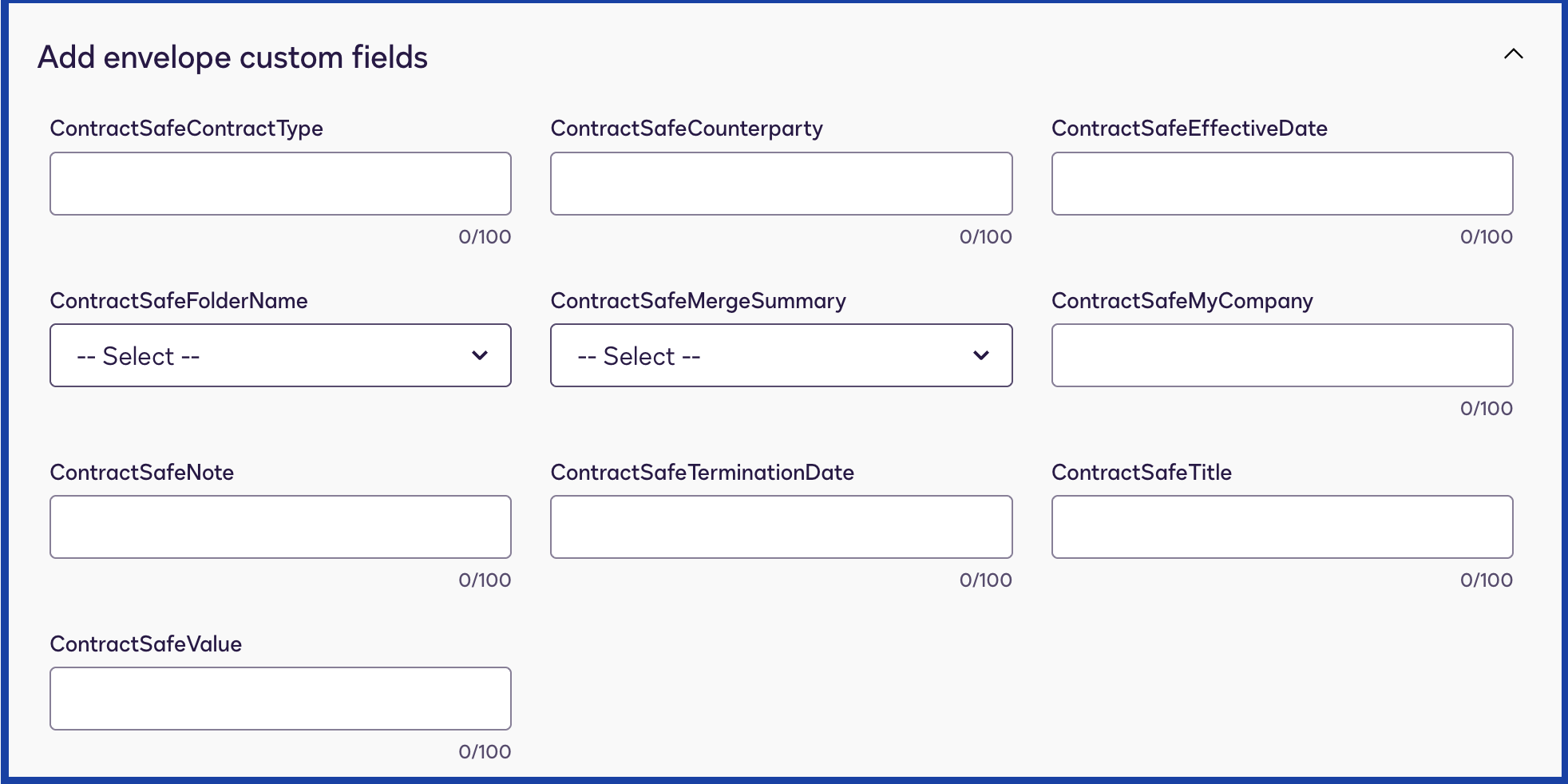Click into the ContractSafeEffectiveDate field

pyautogui.click(x=1281, y=184)
